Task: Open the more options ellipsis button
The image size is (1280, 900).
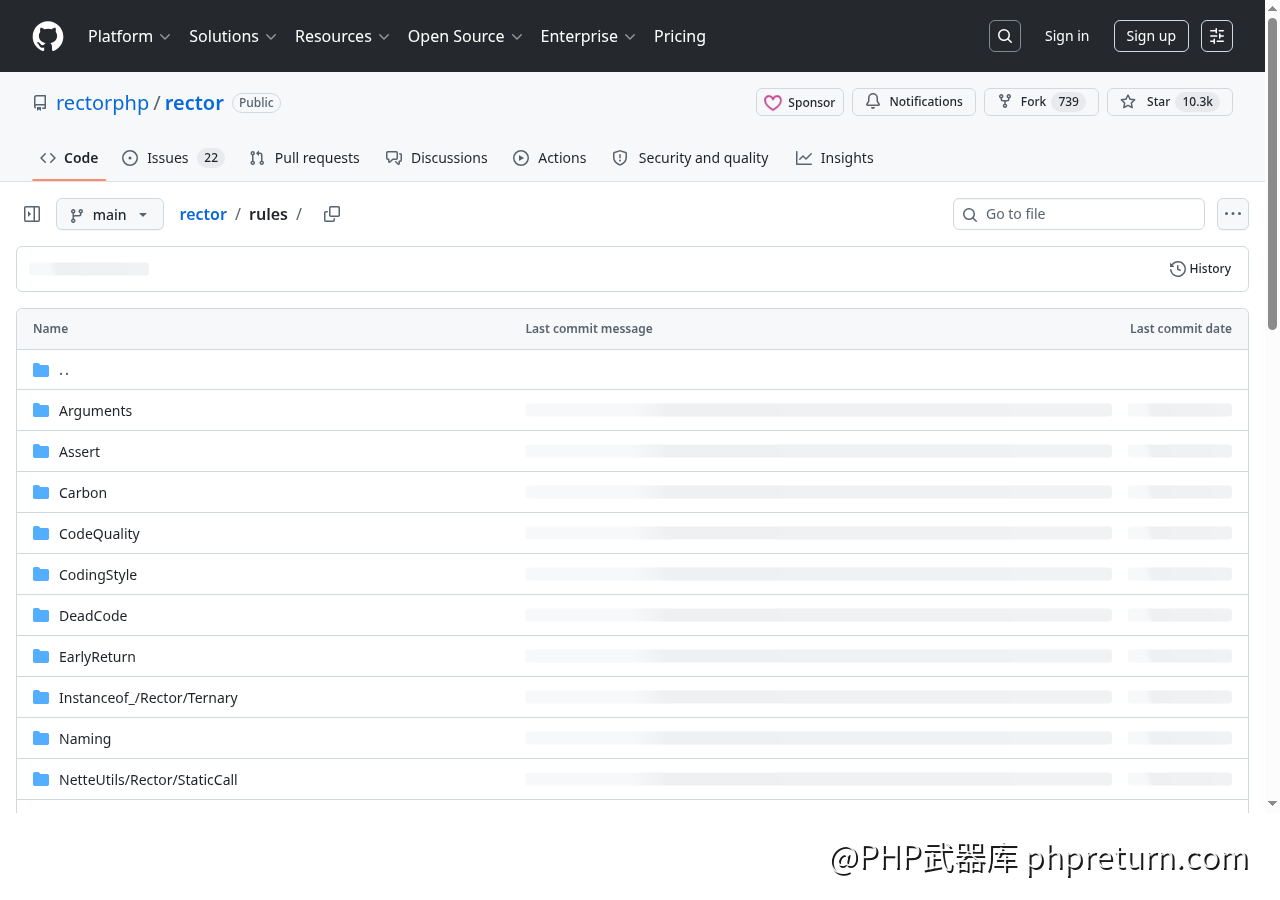Action: (x=1233, y=214)
